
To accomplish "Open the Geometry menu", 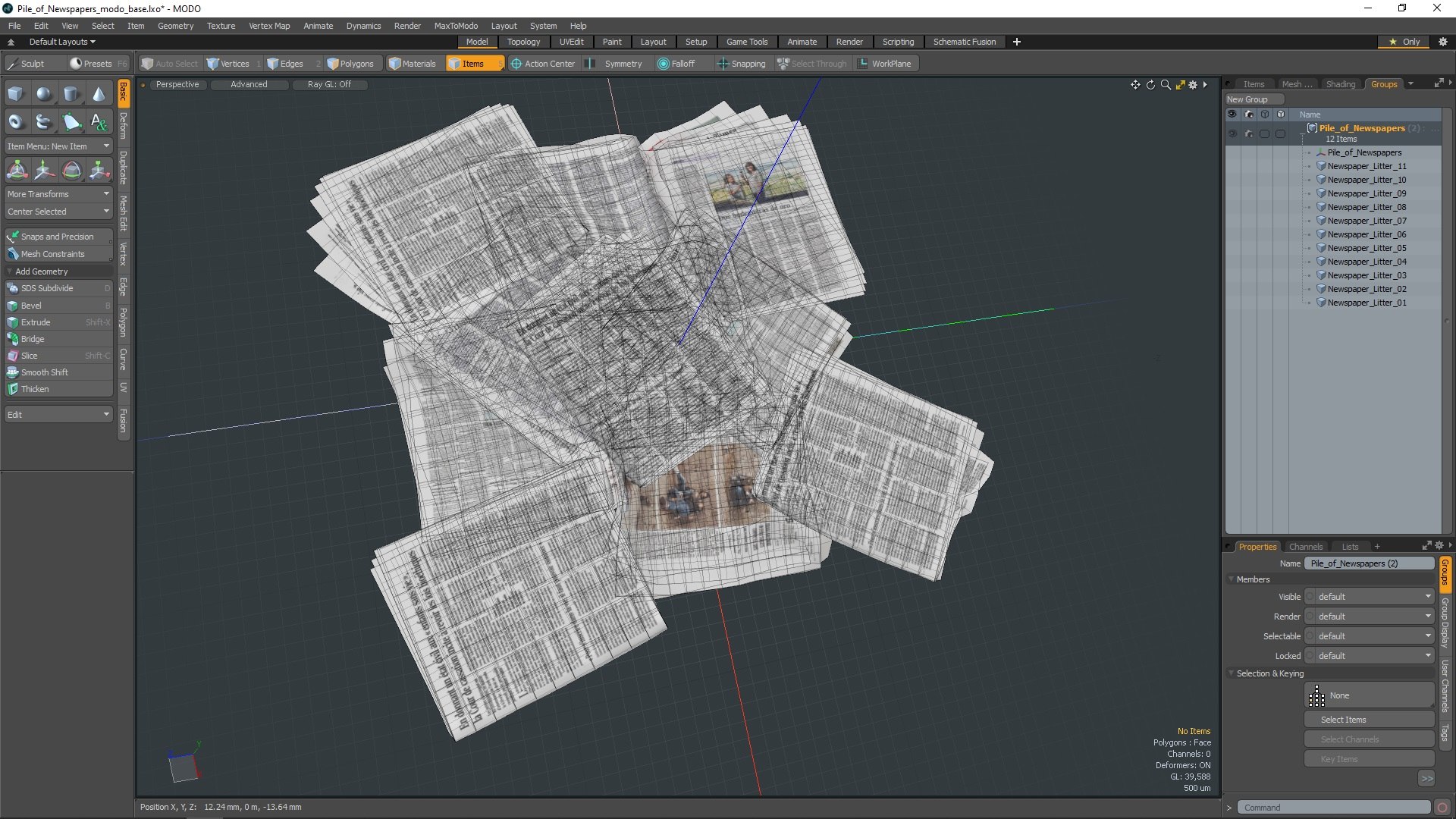I will click(175, 26).
